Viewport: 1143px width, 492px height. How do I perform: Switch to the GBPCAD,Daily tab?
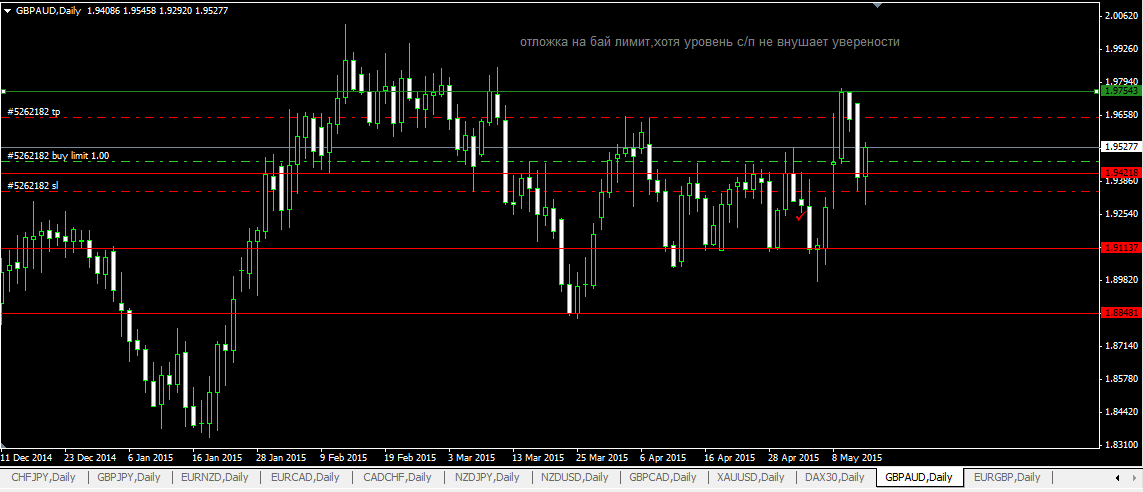pos(663,477)
